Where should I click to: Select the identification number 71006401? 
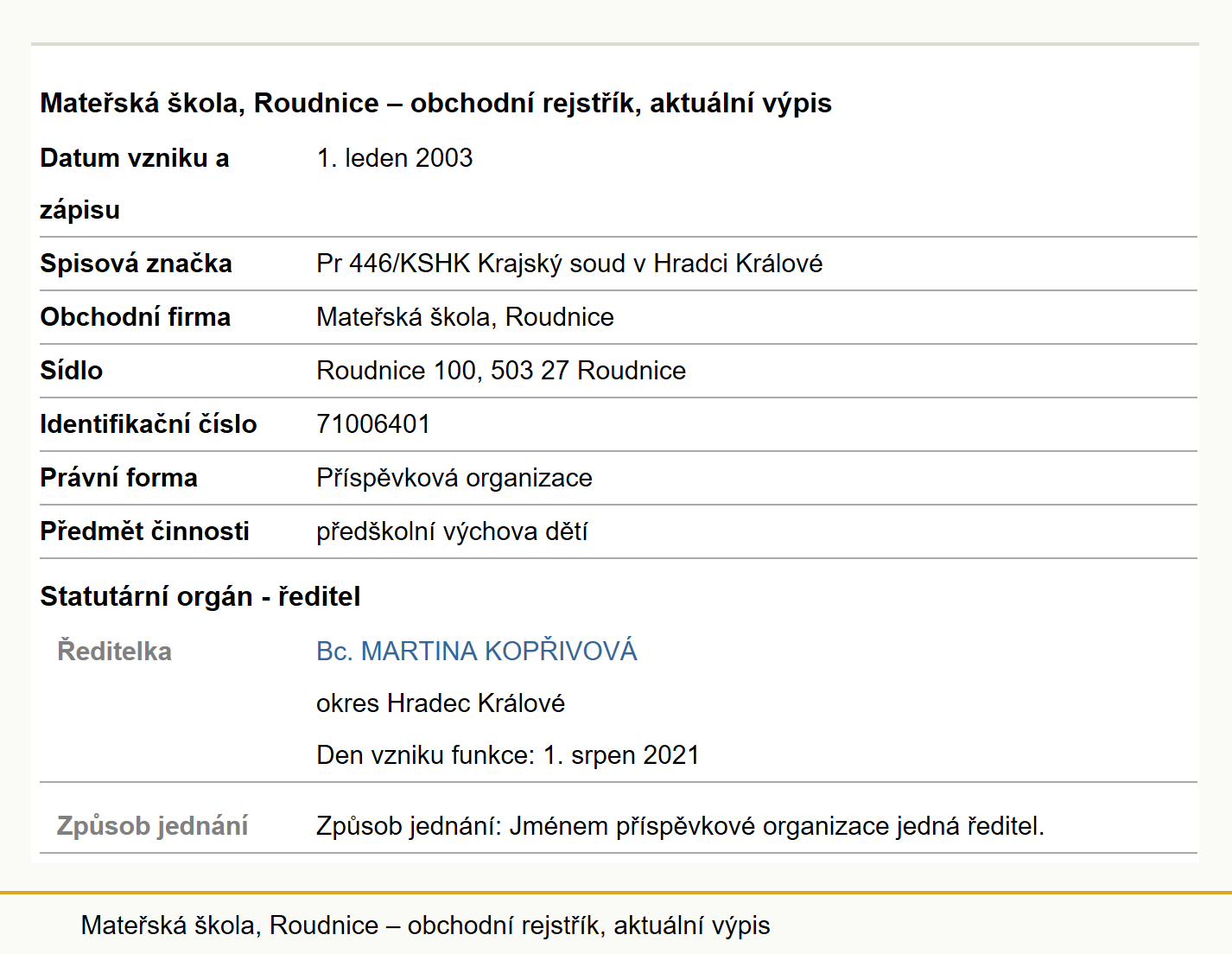click(x=373, y=424)
